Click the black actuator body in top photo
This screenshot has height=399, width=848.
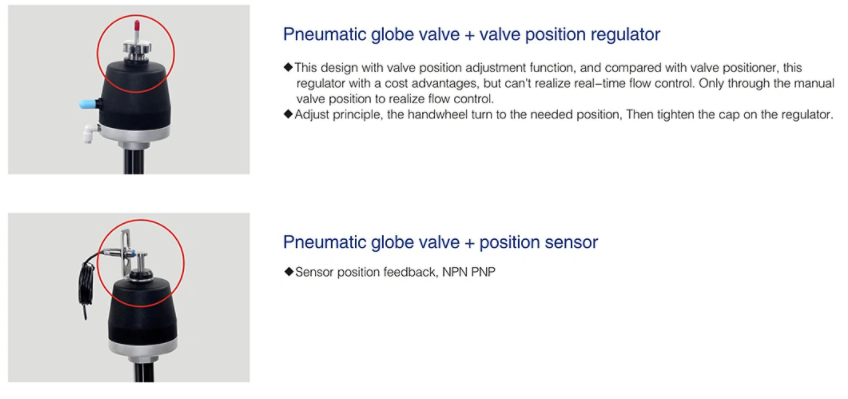[x=134, y=95]
